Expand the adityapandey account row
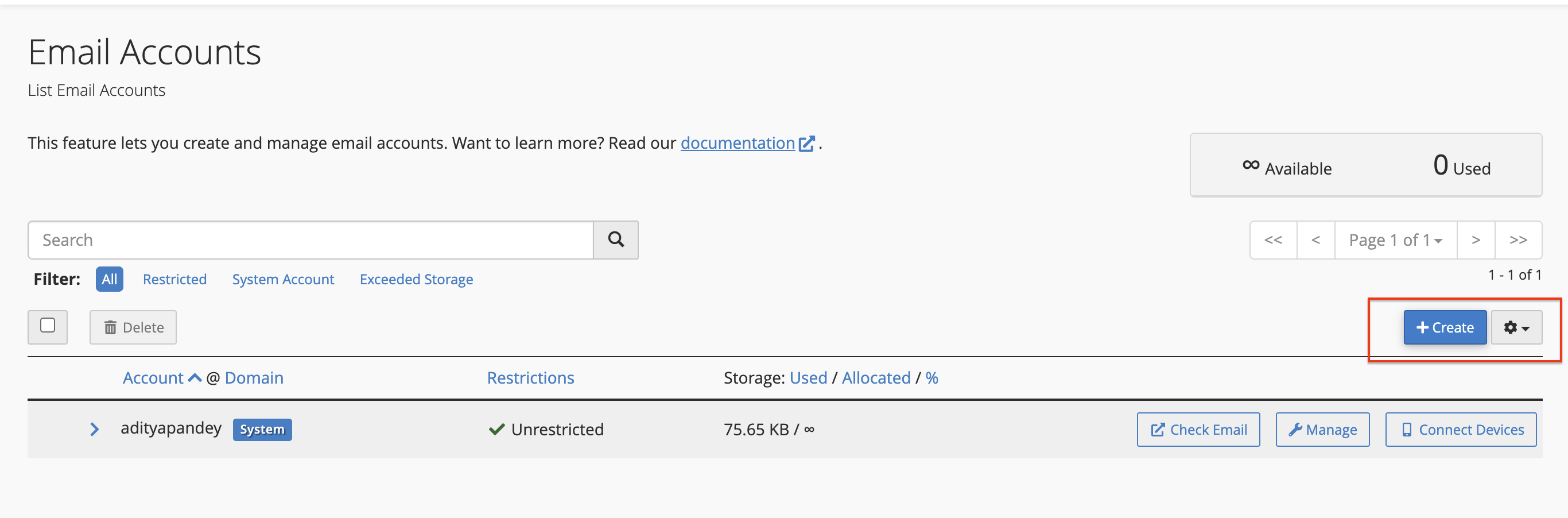The image size is (1568, 518). (x=94, y=429)
